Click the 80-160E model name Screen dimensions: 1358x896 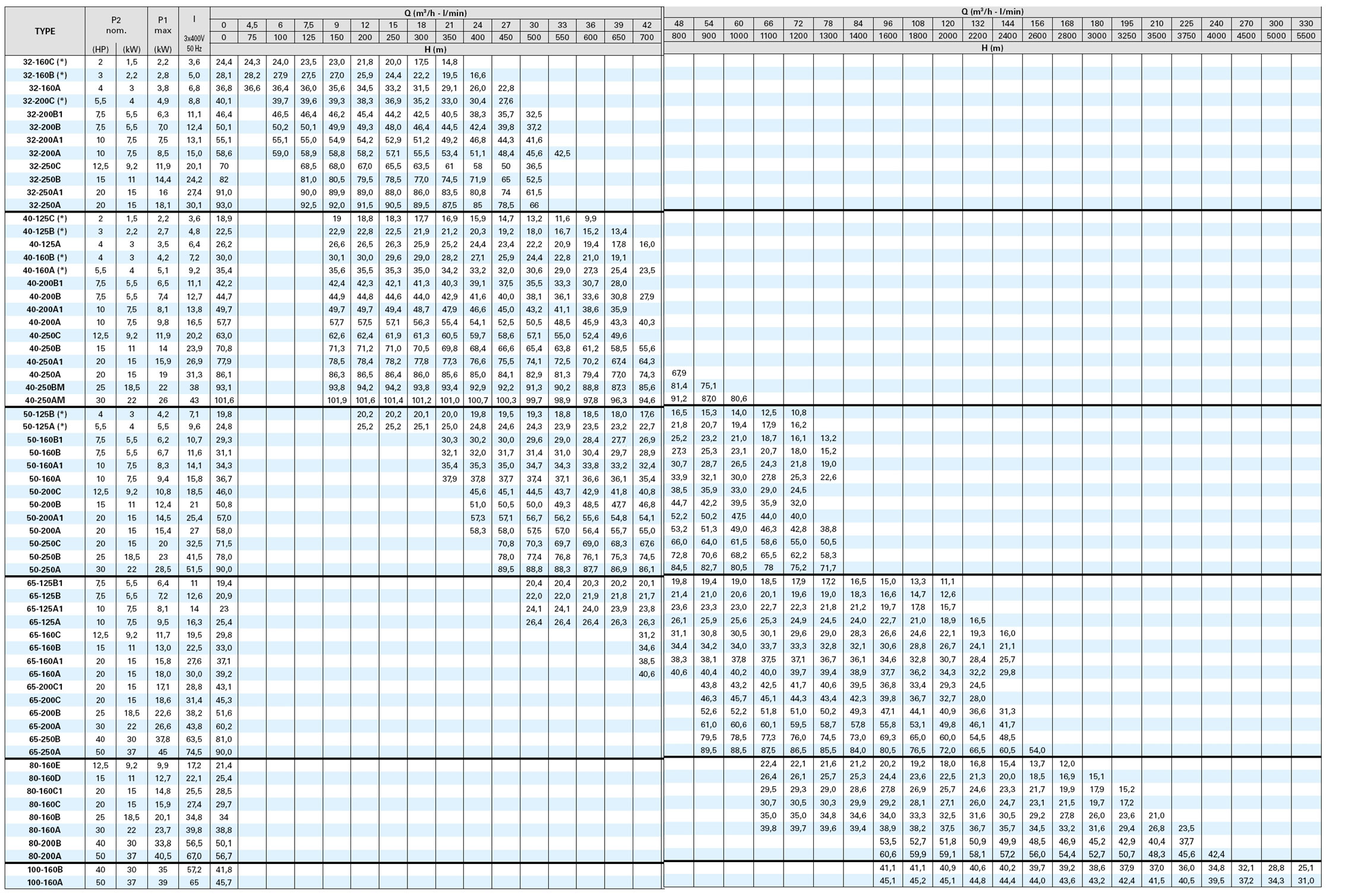[x=45, y=765]
